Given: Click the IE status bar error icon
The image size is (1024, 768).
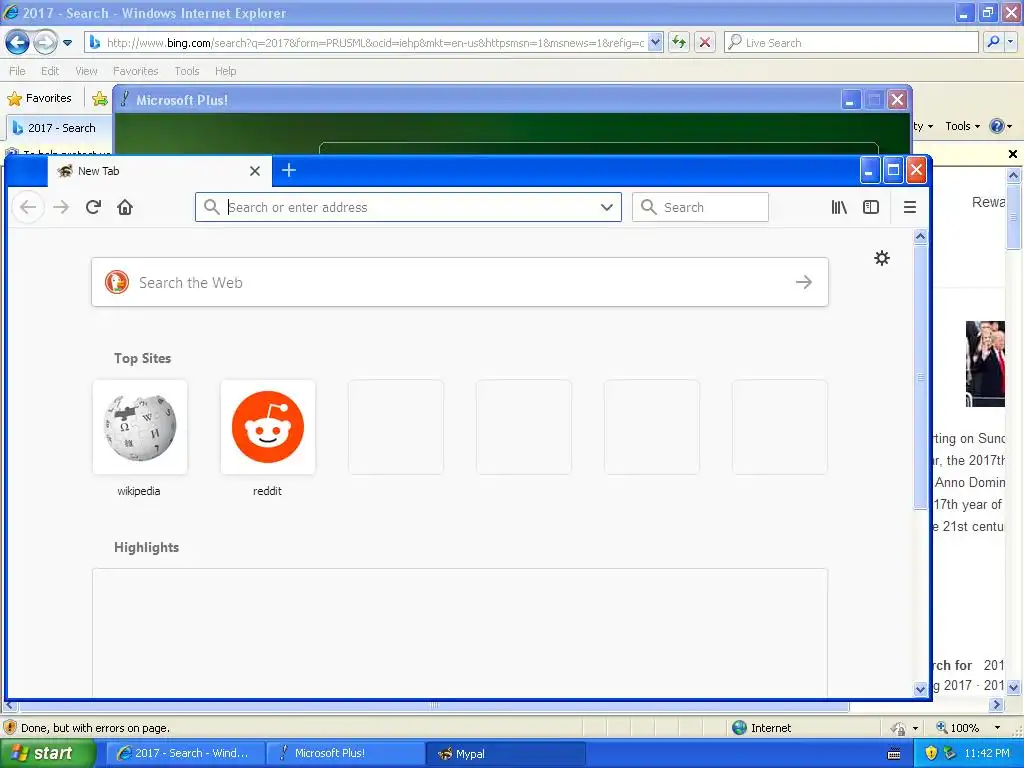Looking at the screenshot, I should point(10,728).
